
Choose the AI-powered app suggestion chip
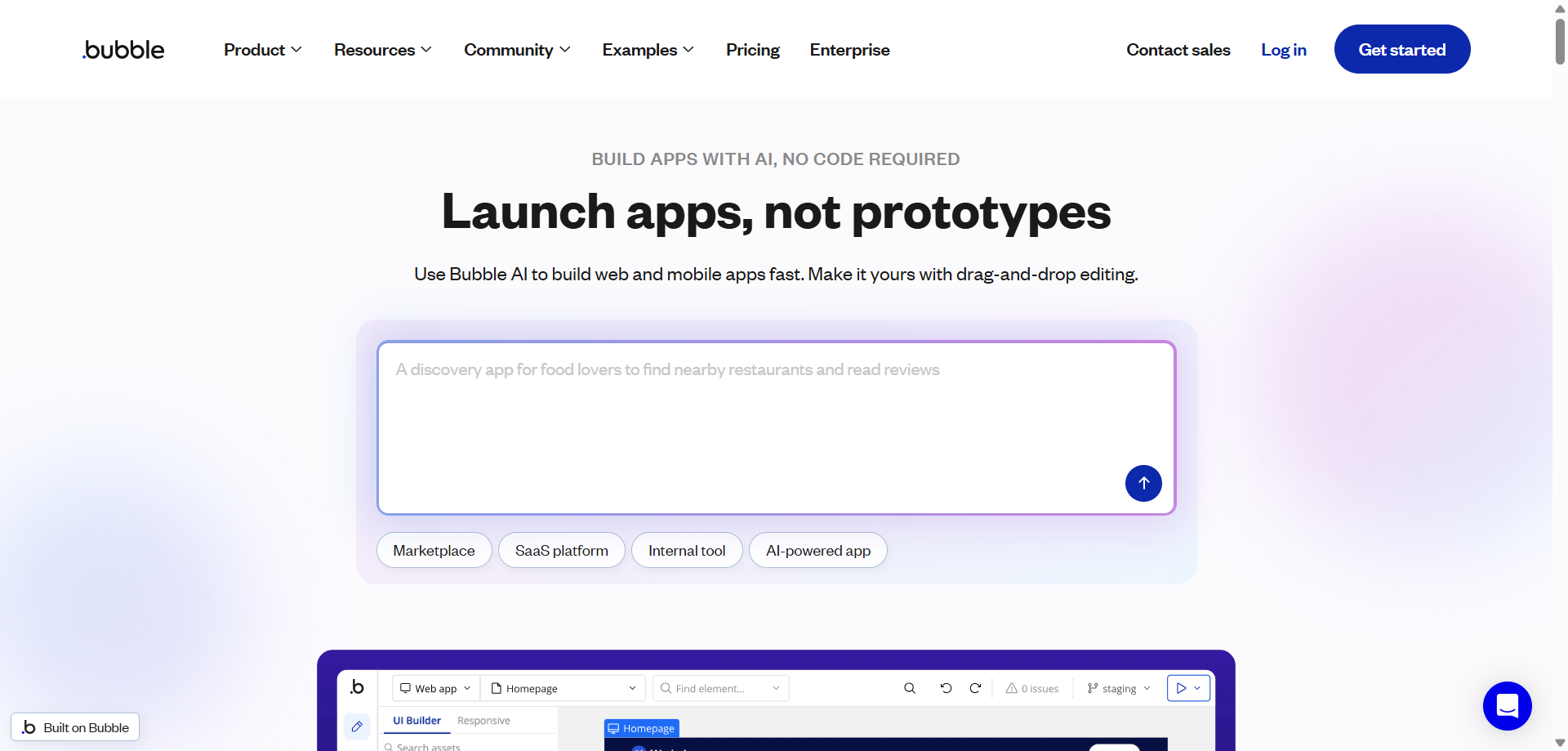(818, 550)
